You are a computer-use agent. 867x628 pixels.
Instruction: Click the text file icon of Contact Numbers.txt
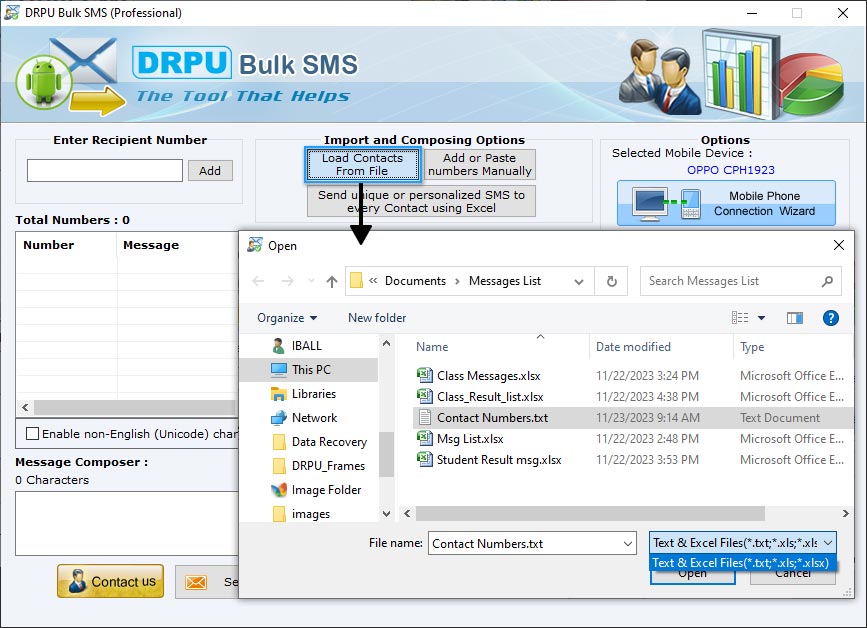[x=424, y=417]
